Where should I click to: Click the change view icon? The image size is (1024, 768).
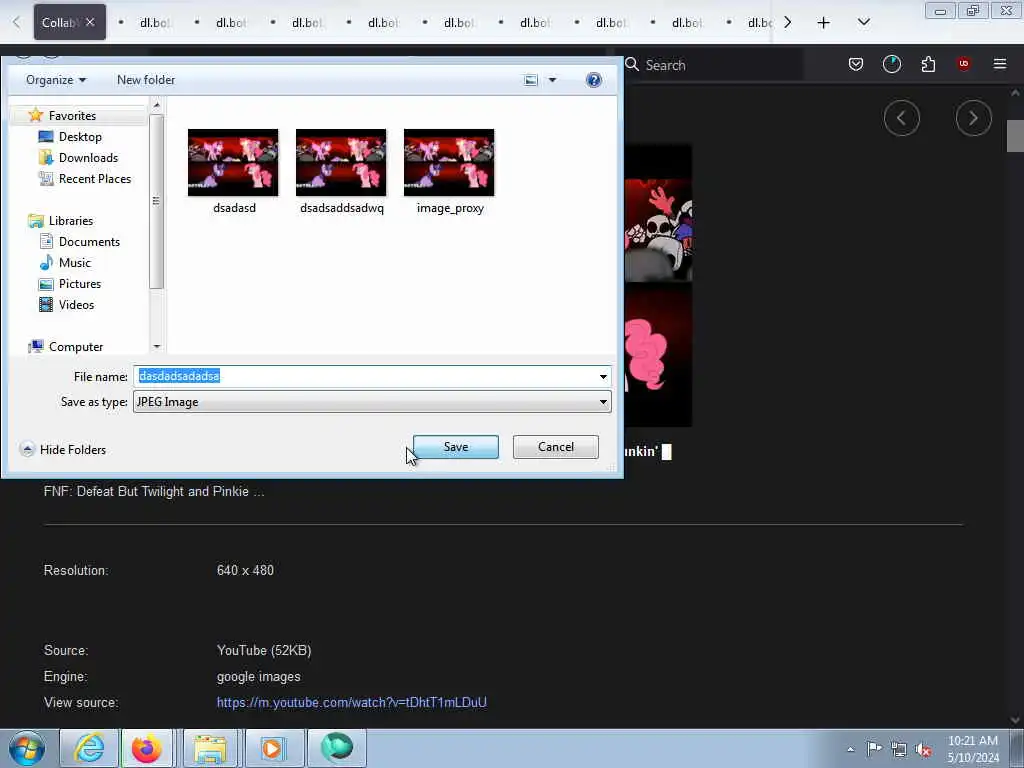coord(531,80)
